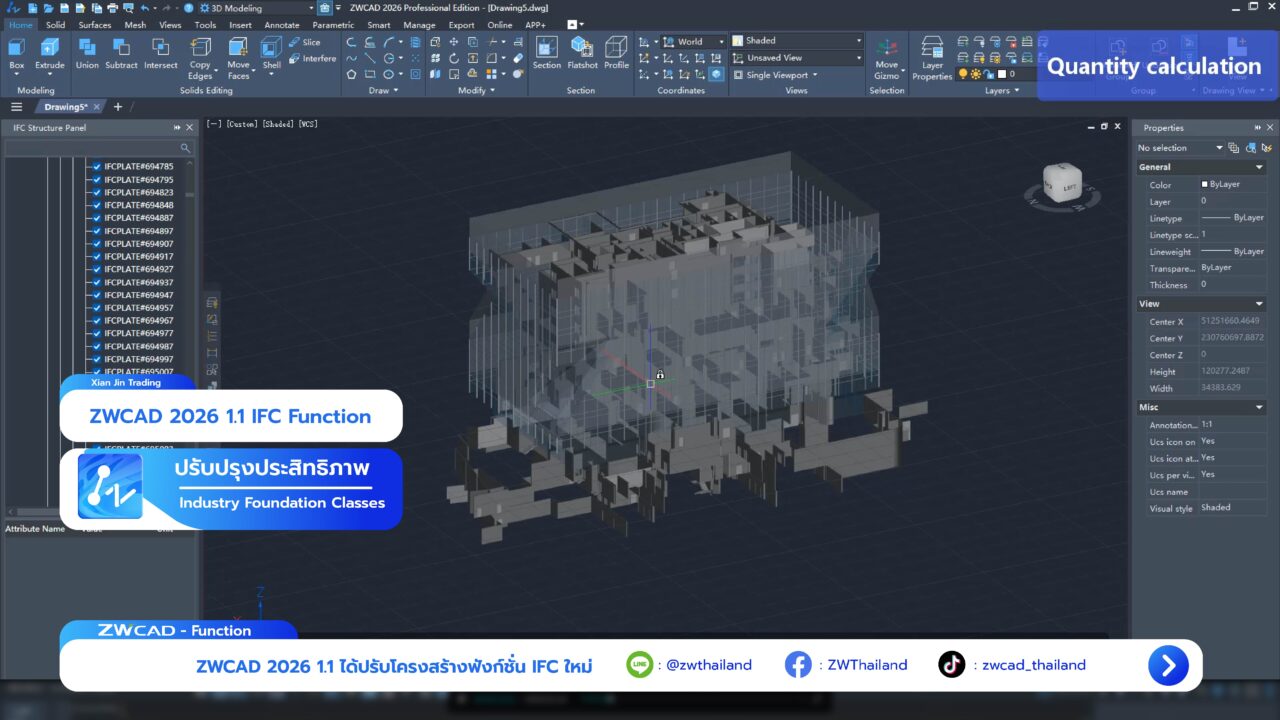The image size is (1280, 720).
Task: Expand the Unsaved View dropdown
Action: tap(796, 58)
